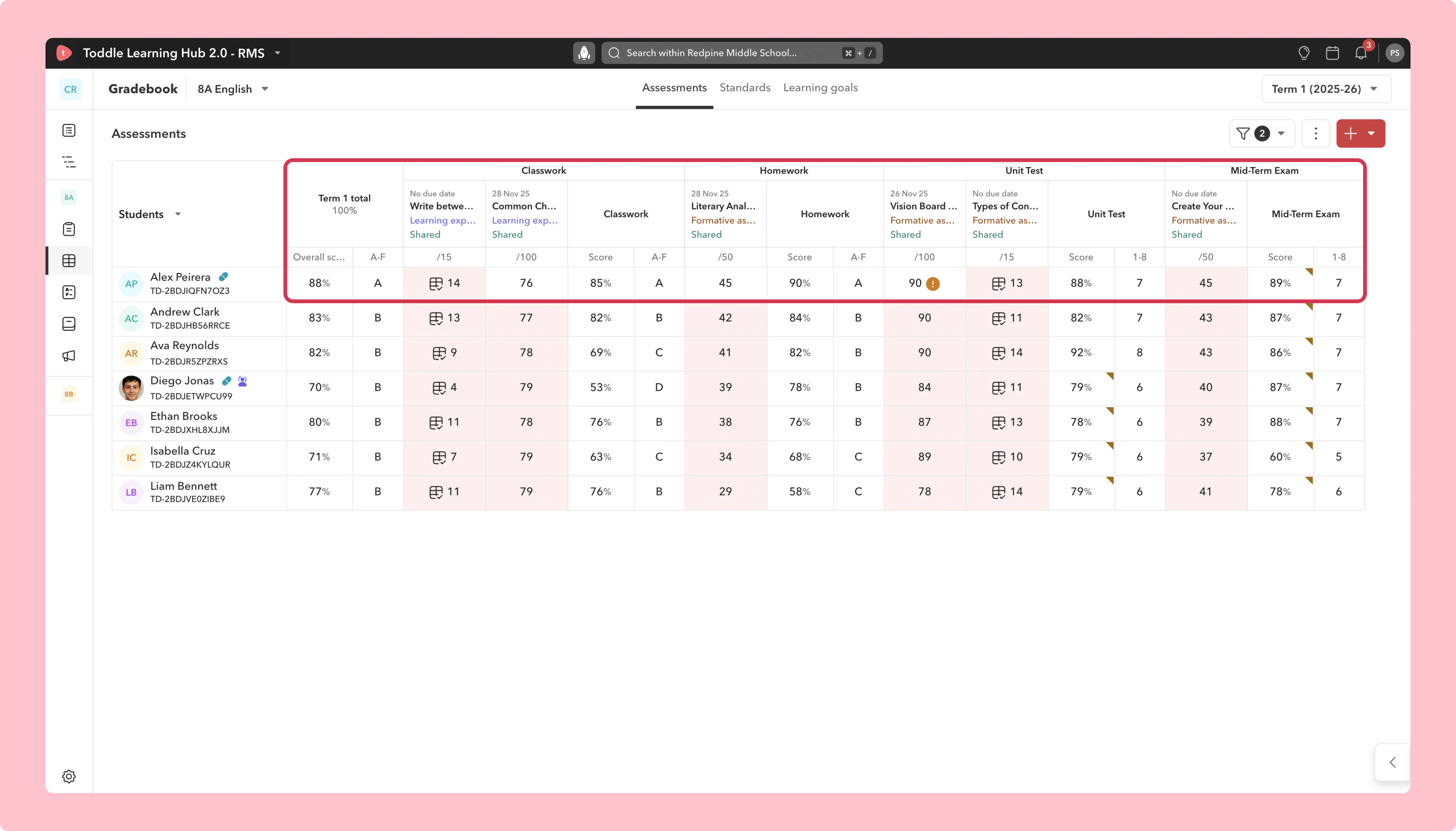Open the PS profile avatar
The image size is (1456, 831).
(x=1394, y=53)
